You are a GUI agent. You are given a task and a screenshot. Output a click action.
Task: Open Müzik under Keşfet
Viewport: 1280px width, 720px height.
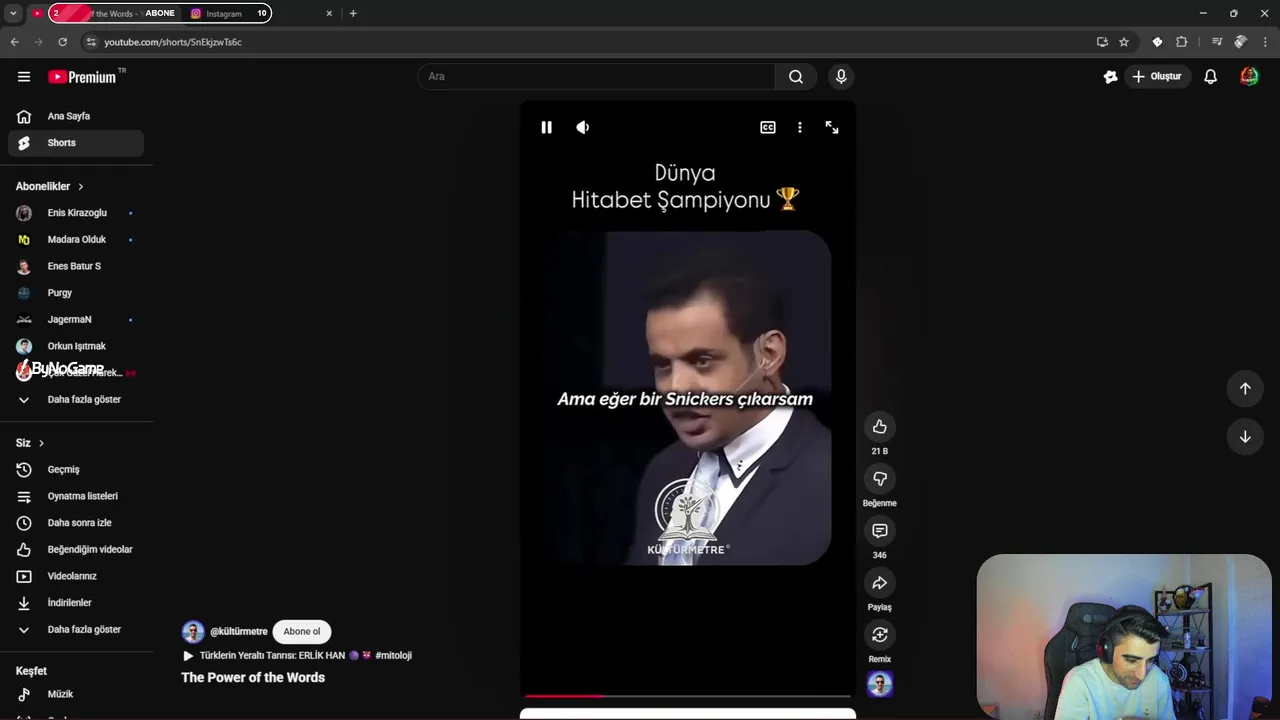tap(76, 694)
